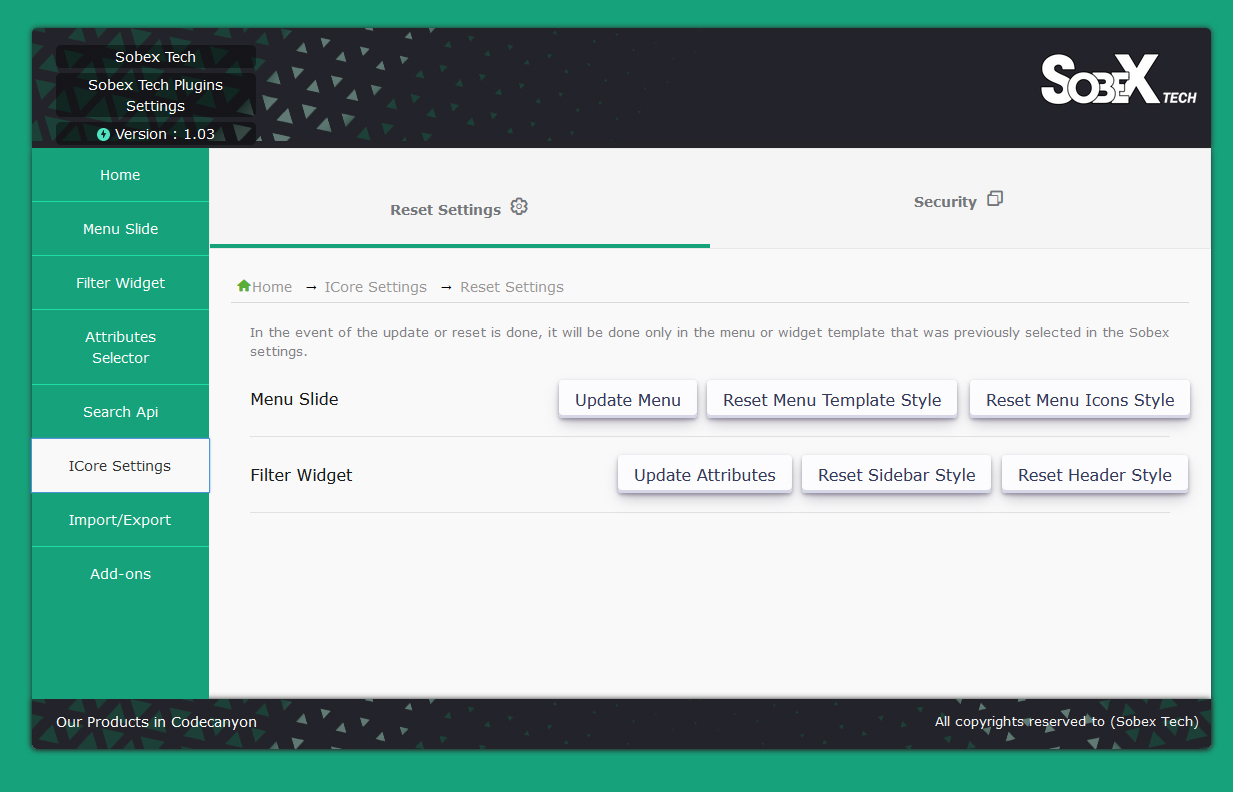Screen dimensions: 1233x792
Task: Open the Import/Export section
Action: click(x=120, y=520)
